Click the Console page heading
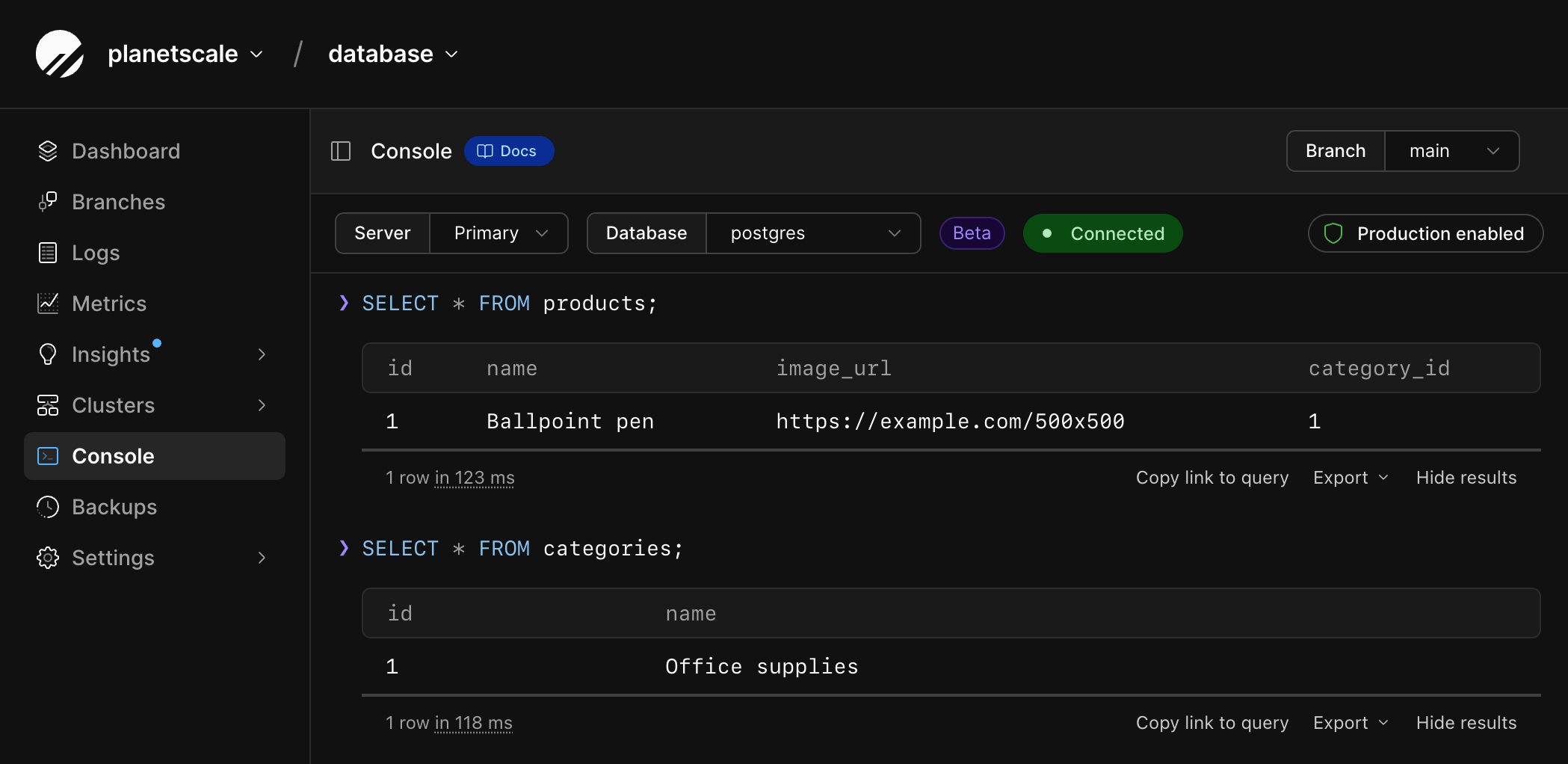Image resolution: width=1568 pixels, height=764 pixels. point(411,151)
